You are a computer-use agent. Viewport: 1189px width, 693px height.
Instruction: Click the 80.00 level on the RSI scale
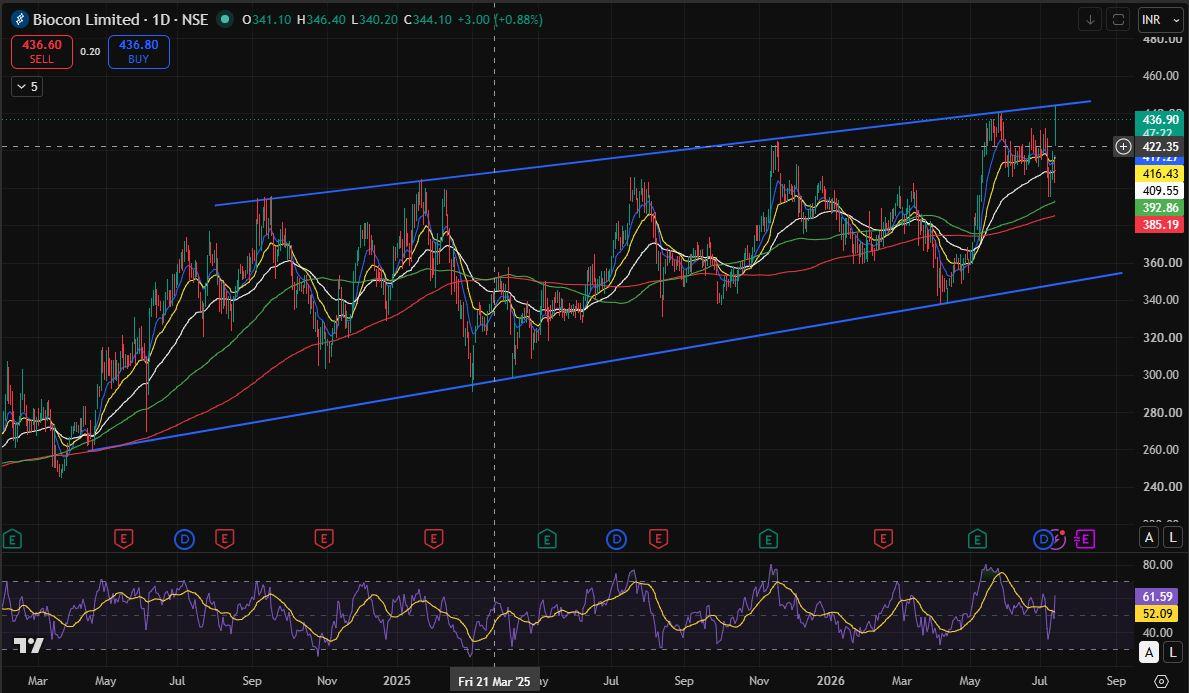pyautogui.click(x=1158, y=565)
